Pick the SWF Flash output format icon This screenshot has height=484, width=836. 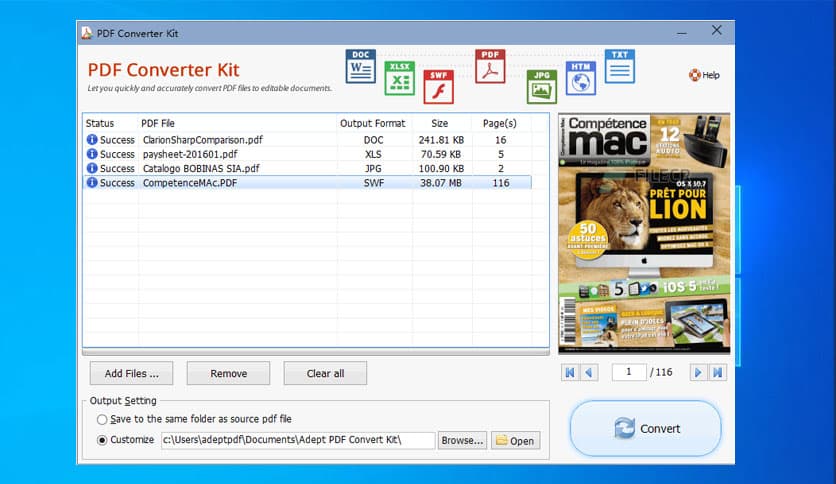[x=438, y=87]
